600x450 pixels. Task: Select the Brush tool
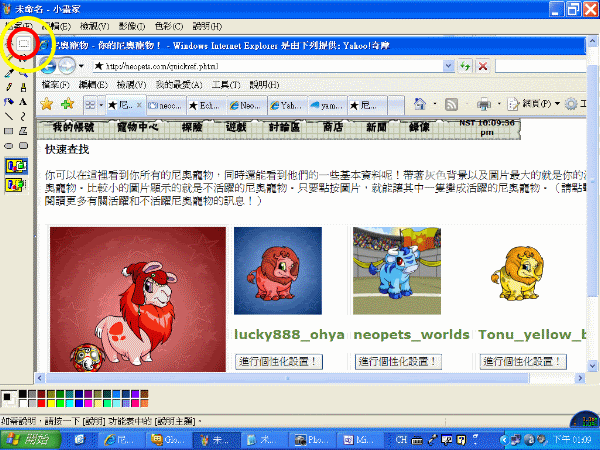[x=23, y=88]
